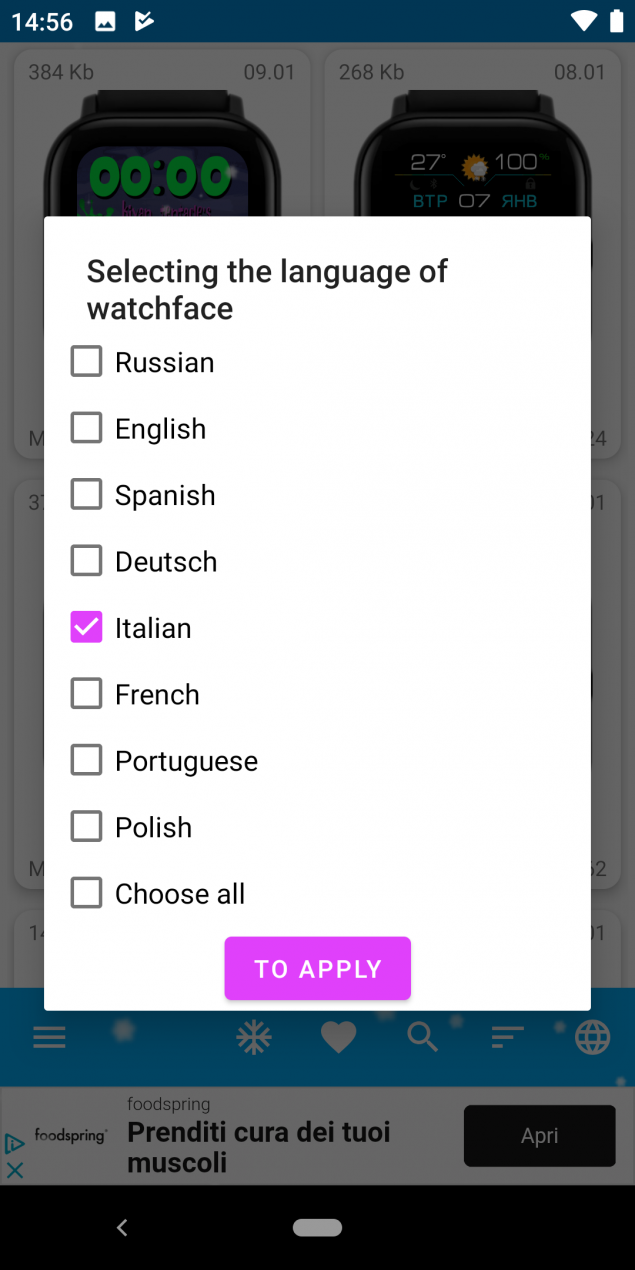Check the Russian language checkbox
Viewport: 635px width, 1270px height.
pos(86,362)
